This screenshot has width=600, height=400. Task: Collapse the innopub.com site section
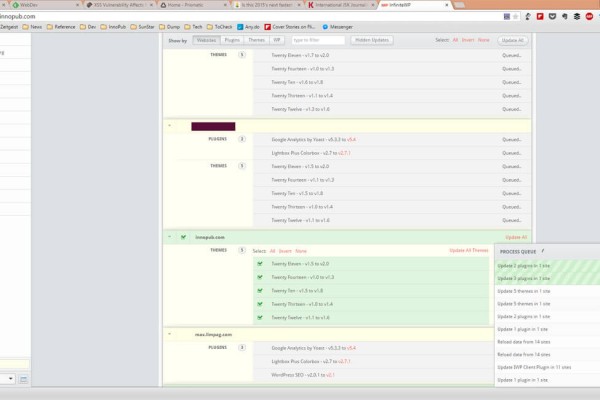click(170, 237)
